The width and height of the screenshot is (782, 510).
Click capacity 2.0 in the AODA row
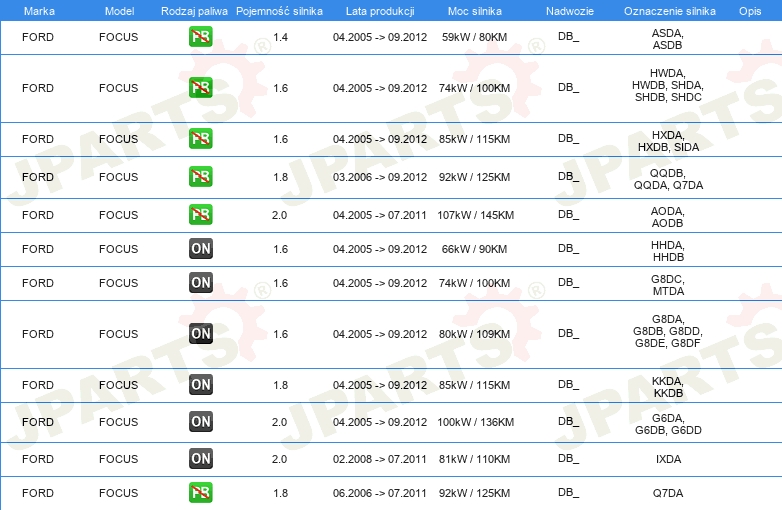point(279,215)
